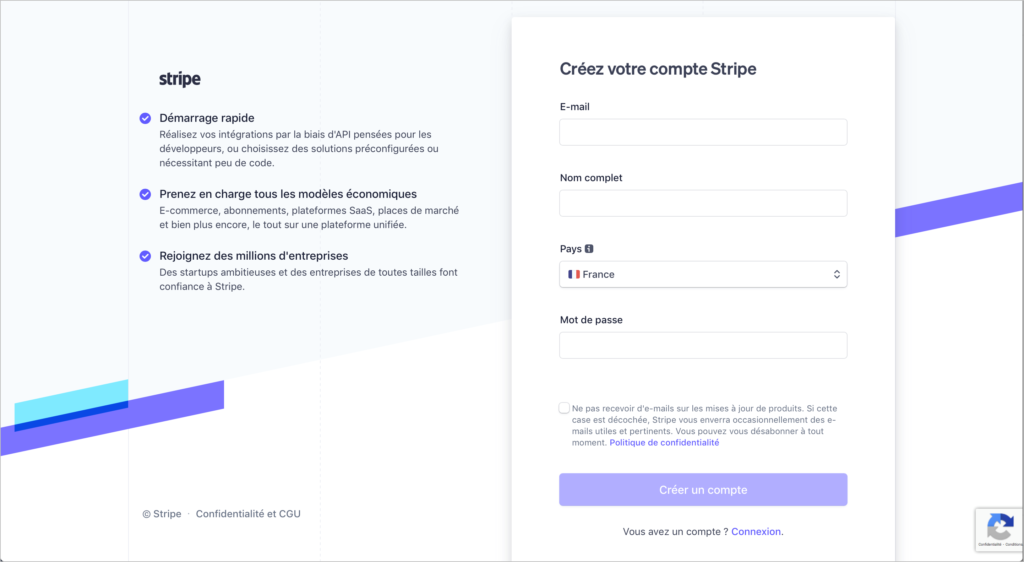Viewport: 1024px width, 562px height.
Task: Click the Stripe logo
Action: (x=180, y=79)
